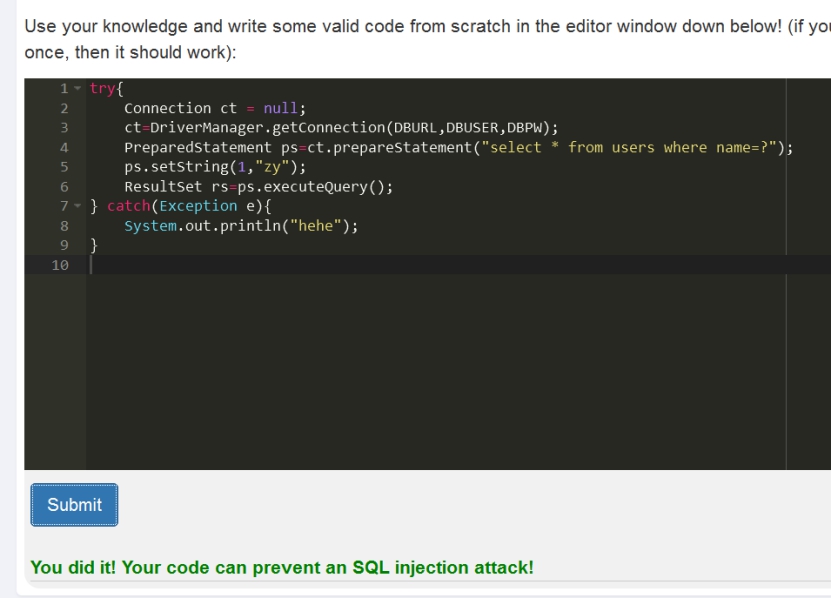The image size is (831, 598).
Task: Click 'ResultSet rs=ps.executeQuery();' on line 6
Action: 259,187
